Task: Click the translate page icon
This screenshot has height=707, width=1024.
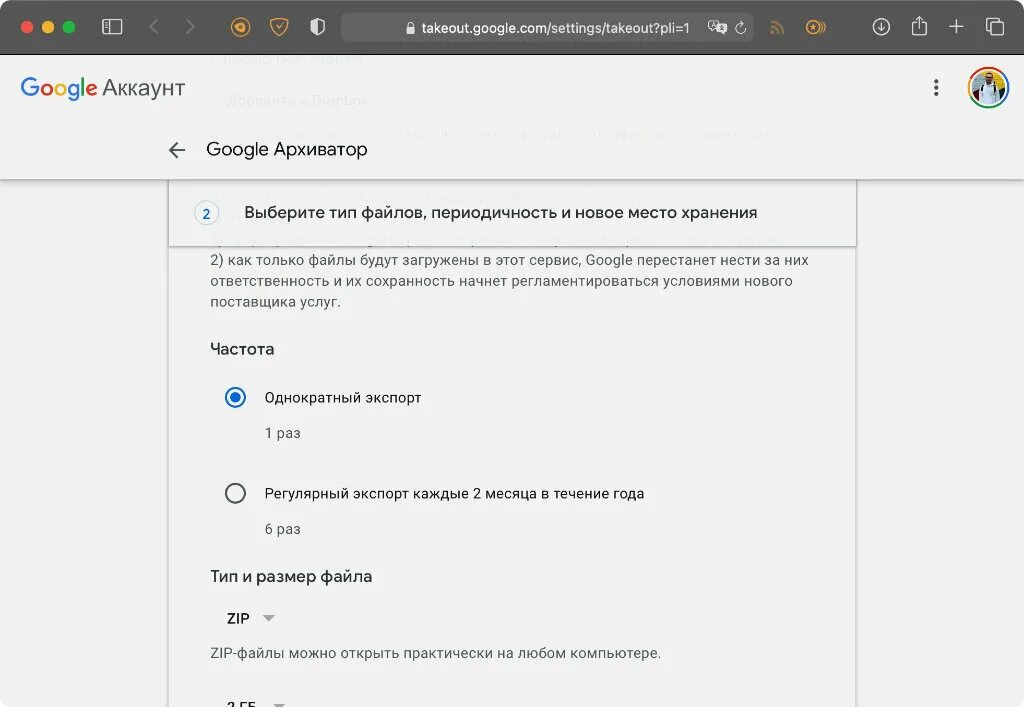Action: pyautogui.click(x=716, y=28)
